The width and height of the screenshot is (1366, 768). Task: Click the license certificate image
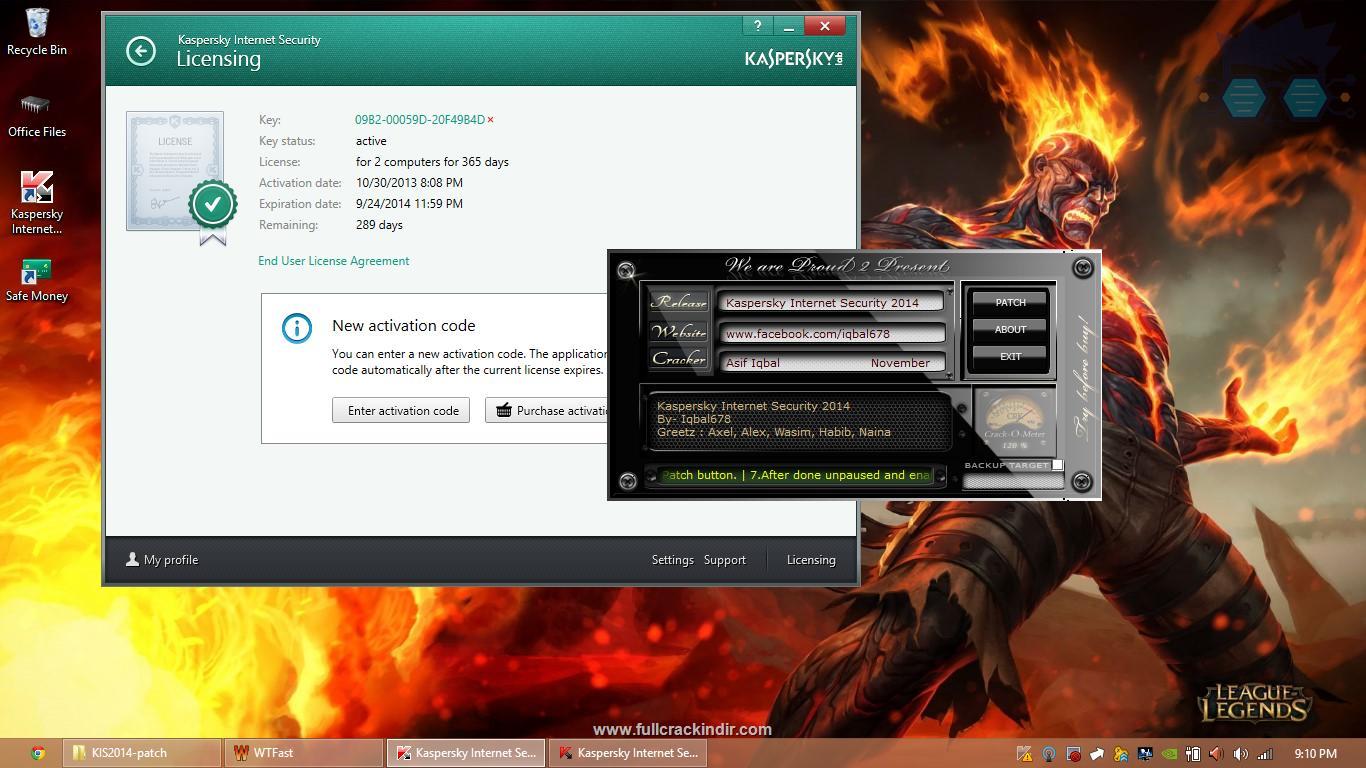click(175, 171)
